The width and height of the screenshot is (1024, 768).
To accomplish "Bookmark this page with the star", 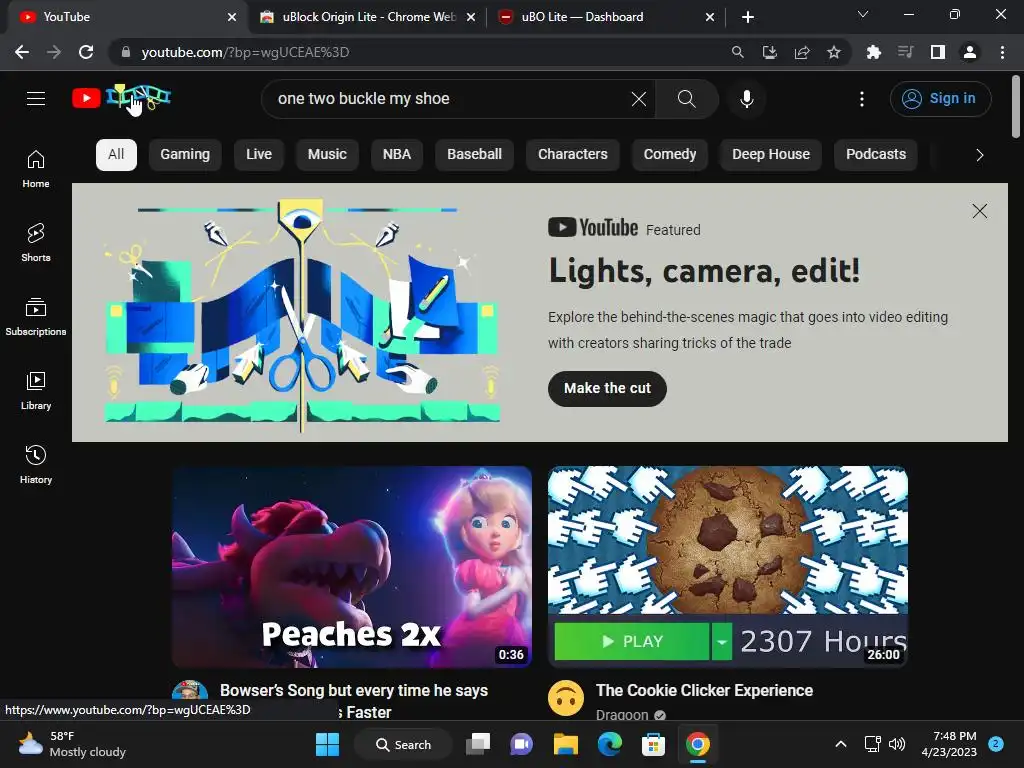I will pyautogui.click(x=834, y=52).
